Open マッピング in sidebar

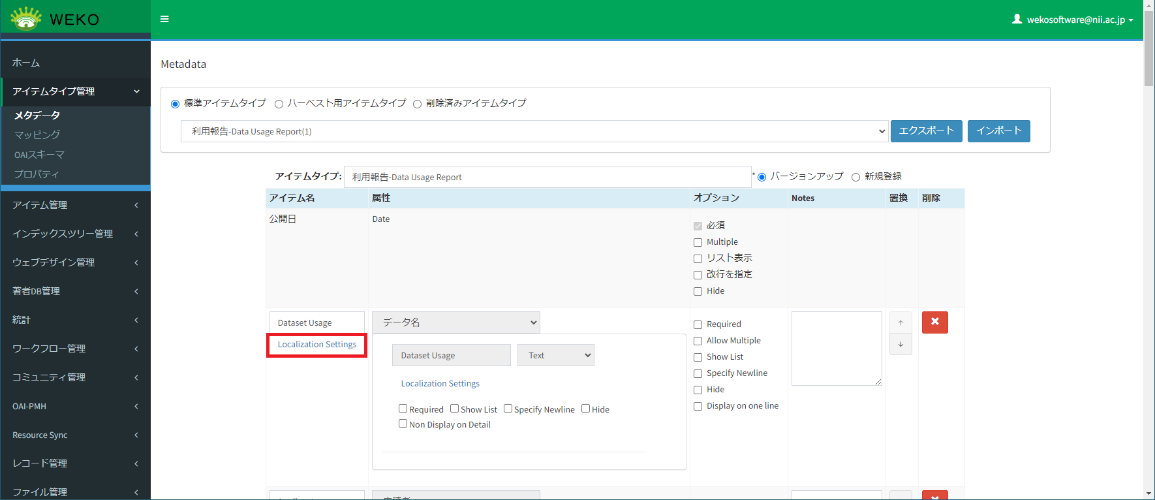point(37,135)
